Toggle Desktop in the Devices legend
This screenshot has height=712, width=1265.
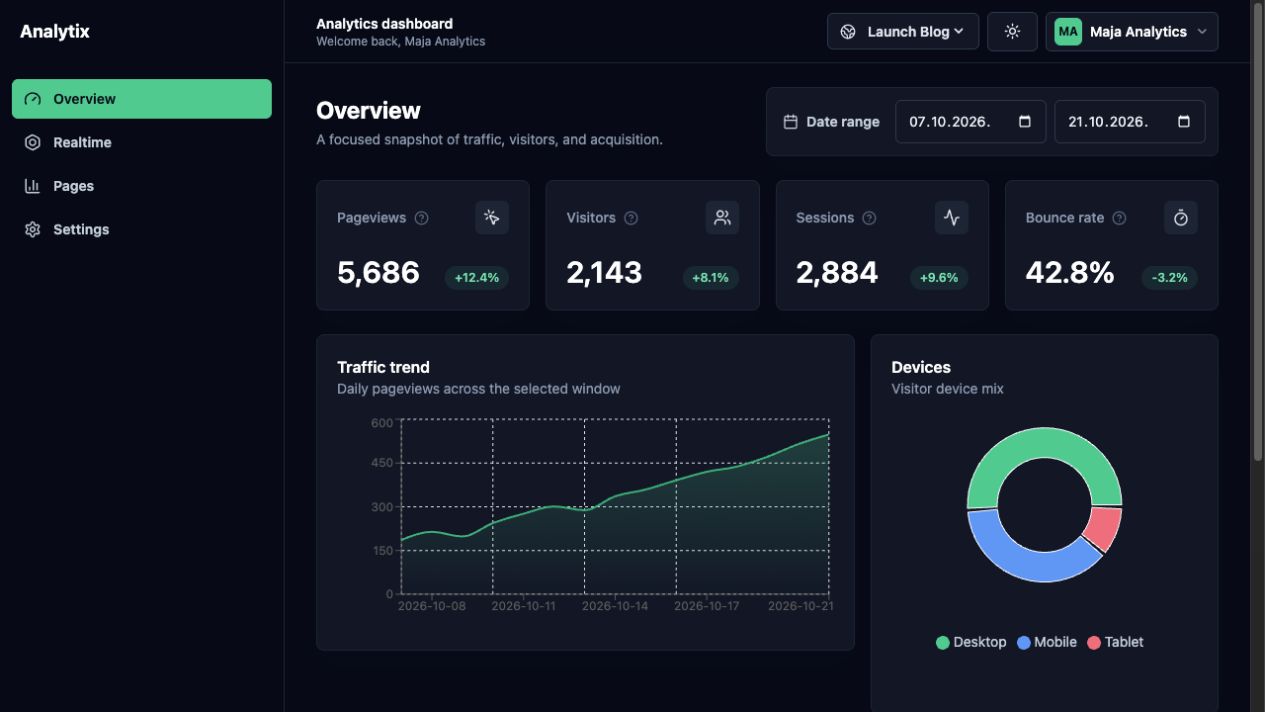971,642
